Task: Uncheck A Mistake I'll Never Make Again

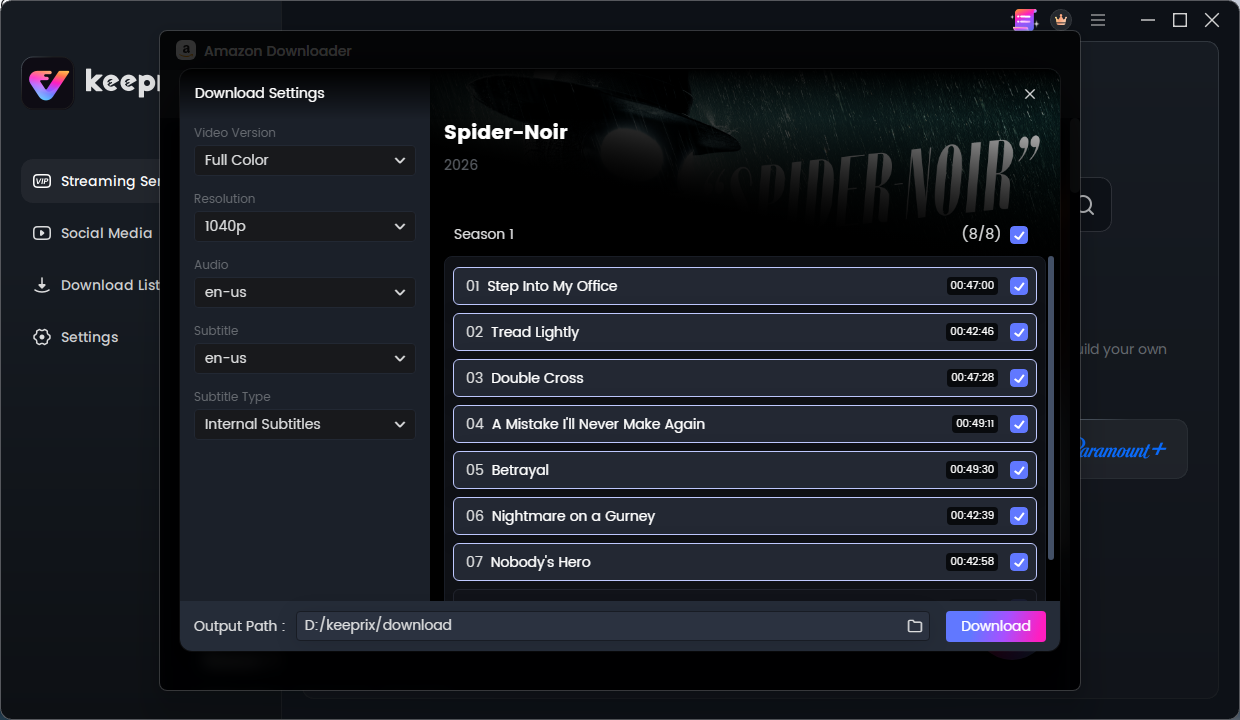Action: 1019,424
